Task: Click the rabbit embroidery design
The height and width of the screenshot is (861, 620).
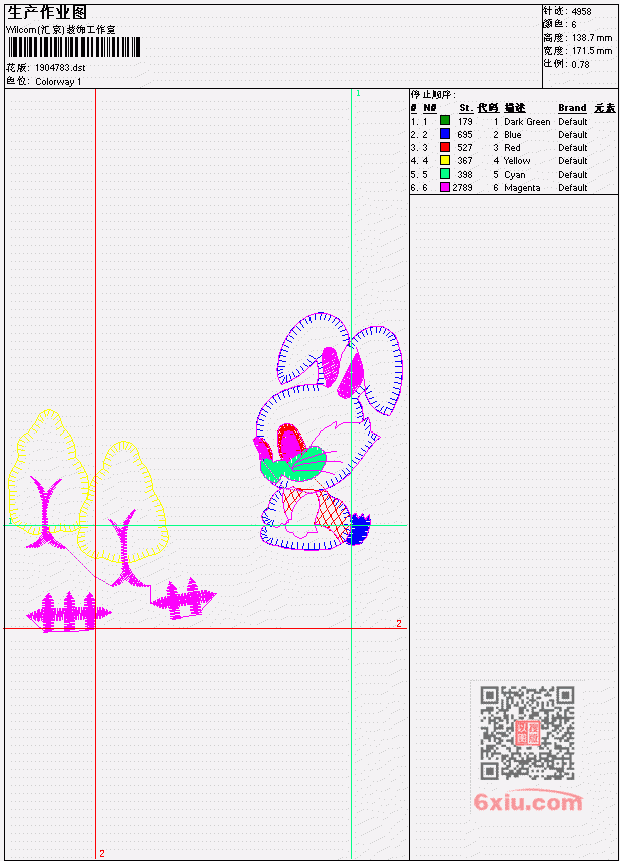Action: (x=328, y=431)
